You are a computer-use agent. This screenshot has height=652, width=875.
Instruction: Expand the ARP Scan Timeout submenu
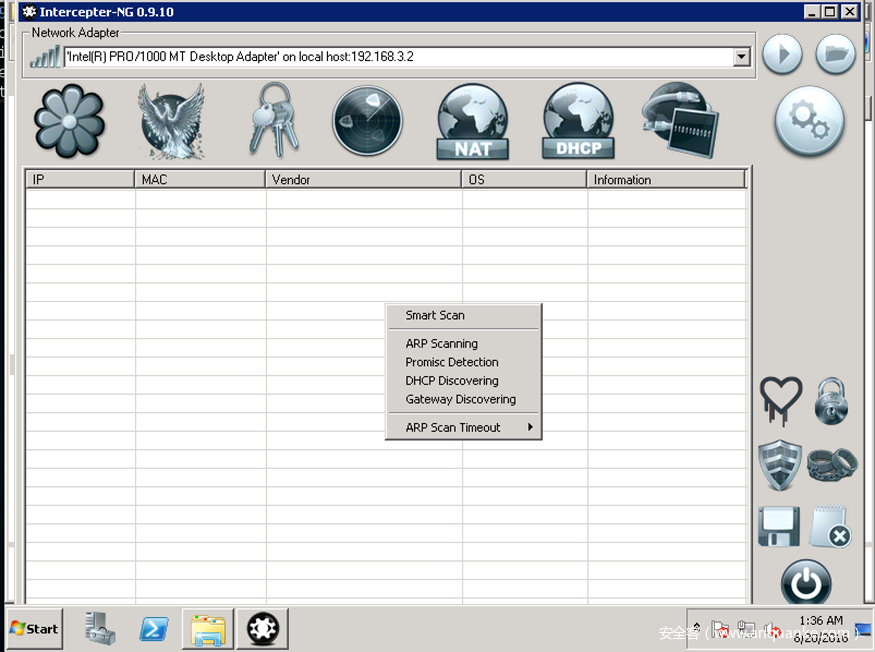463,427
